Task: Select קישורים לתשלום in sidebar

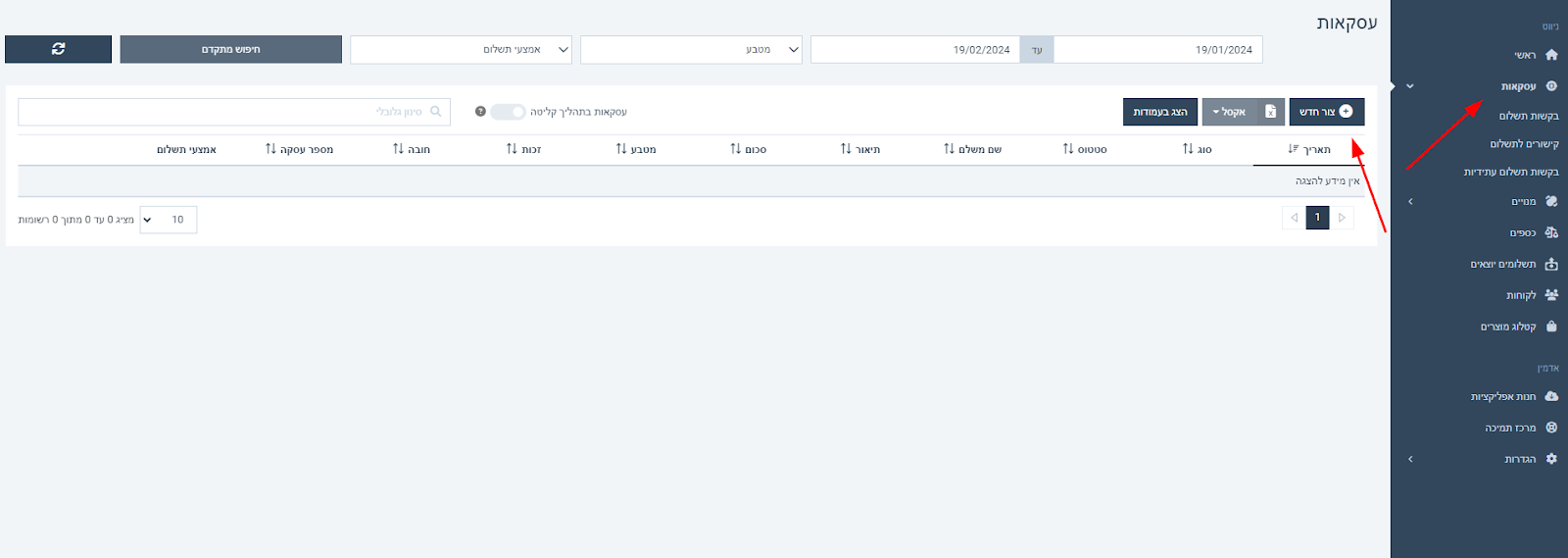Action: [1524, 144]
